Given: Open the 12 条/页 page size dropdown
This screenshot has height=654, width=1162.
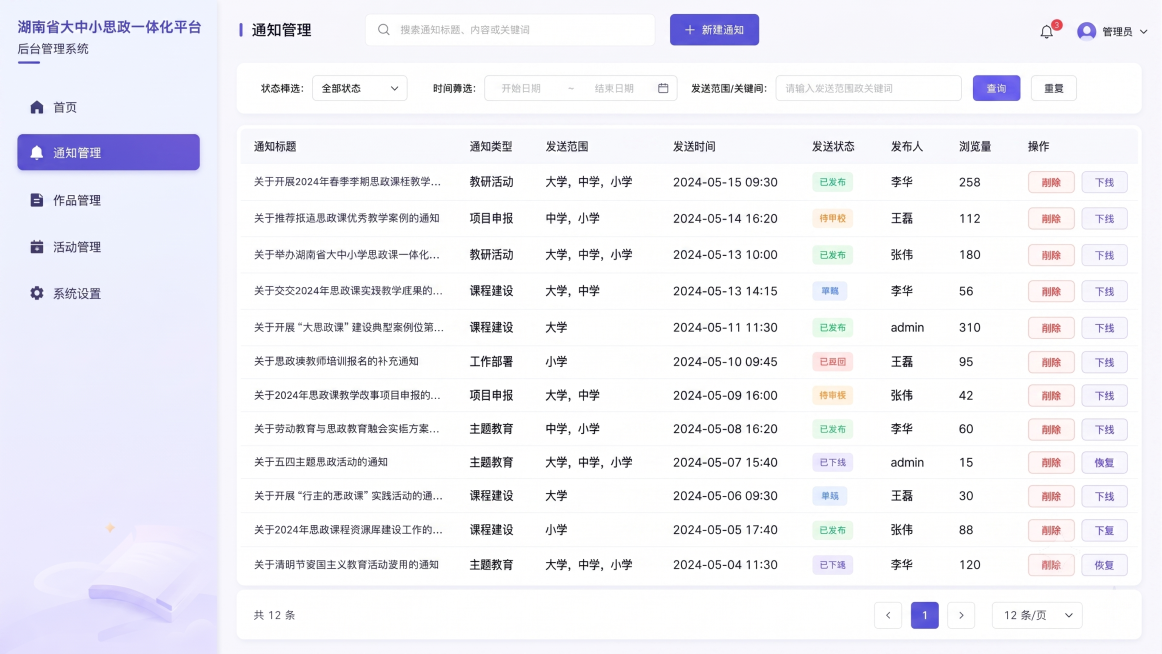Looking at the screenshot, I should coord(1037,615).
